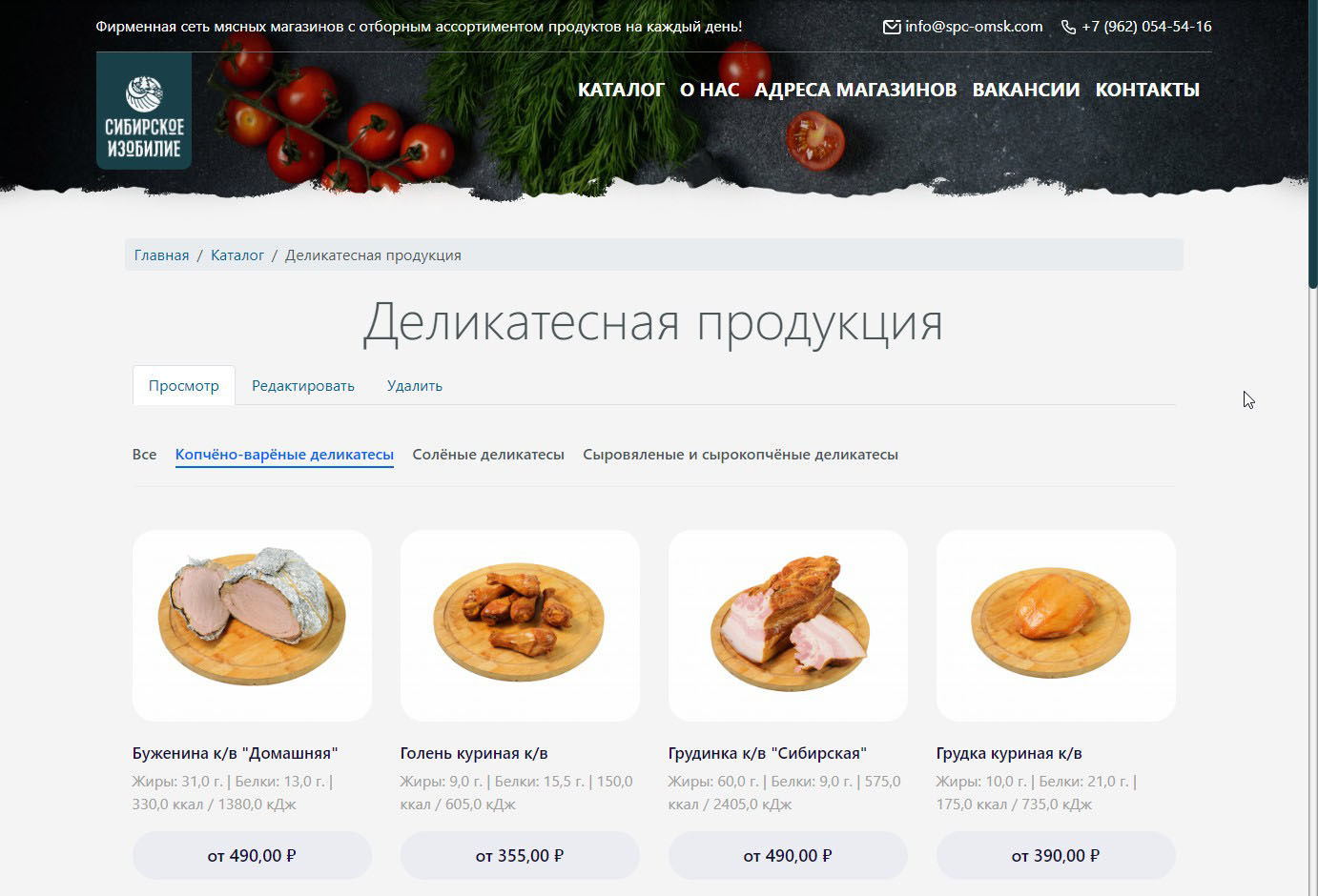Viewport: 1318px width, 896px height.
Task: Select Солёные деликатесы filter
Action: 488,455
